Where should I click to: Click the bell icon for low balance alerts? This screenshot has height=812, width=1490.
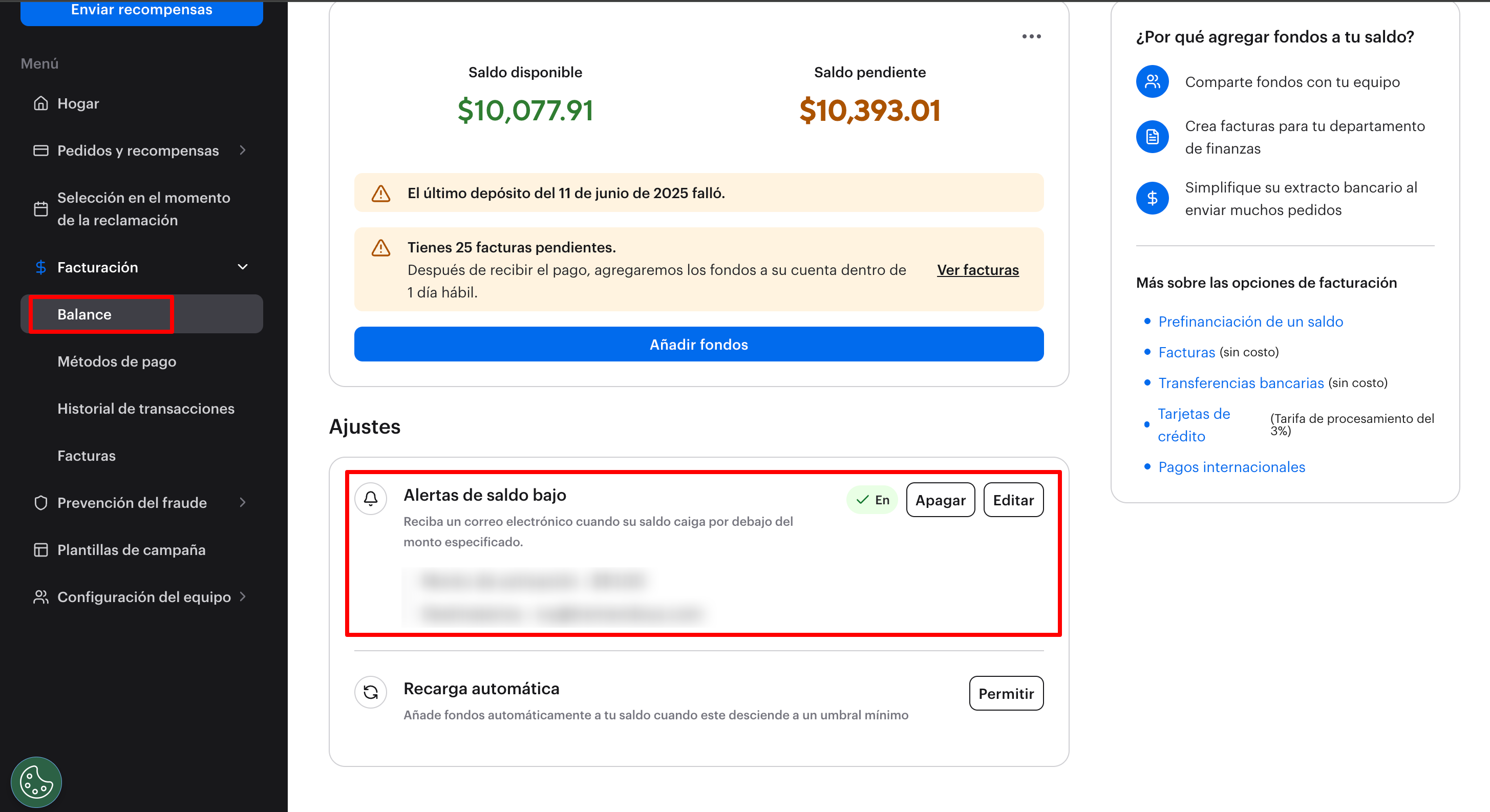[371, 499]
